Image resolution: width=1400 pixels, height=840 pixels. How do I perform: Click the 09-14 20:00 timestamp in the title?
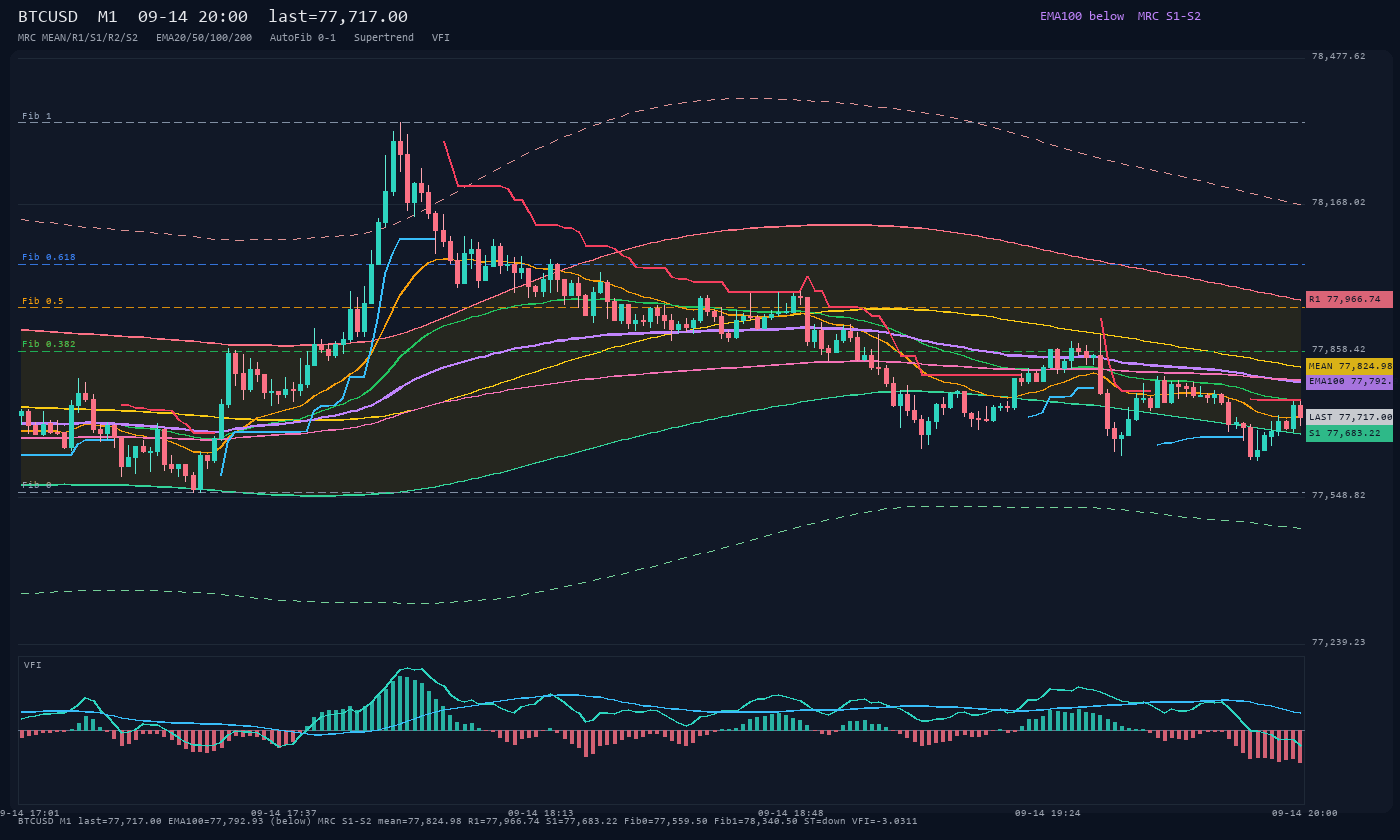pos(193,17)
